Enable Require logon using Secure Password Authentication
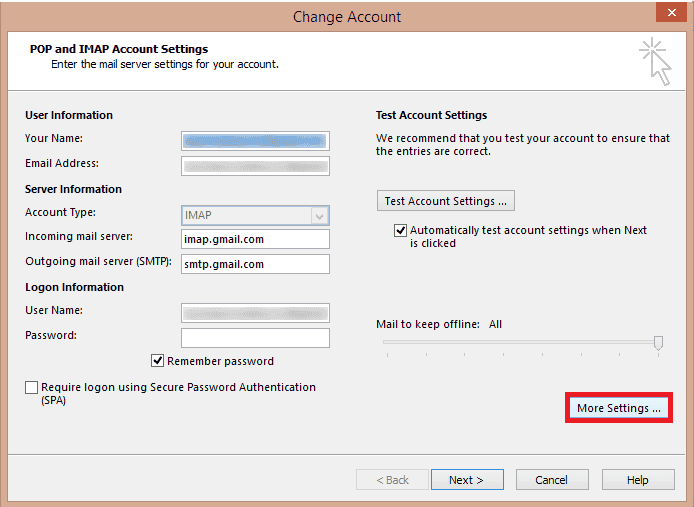Screen dimensions: 694x507 (x=32, y=388)
